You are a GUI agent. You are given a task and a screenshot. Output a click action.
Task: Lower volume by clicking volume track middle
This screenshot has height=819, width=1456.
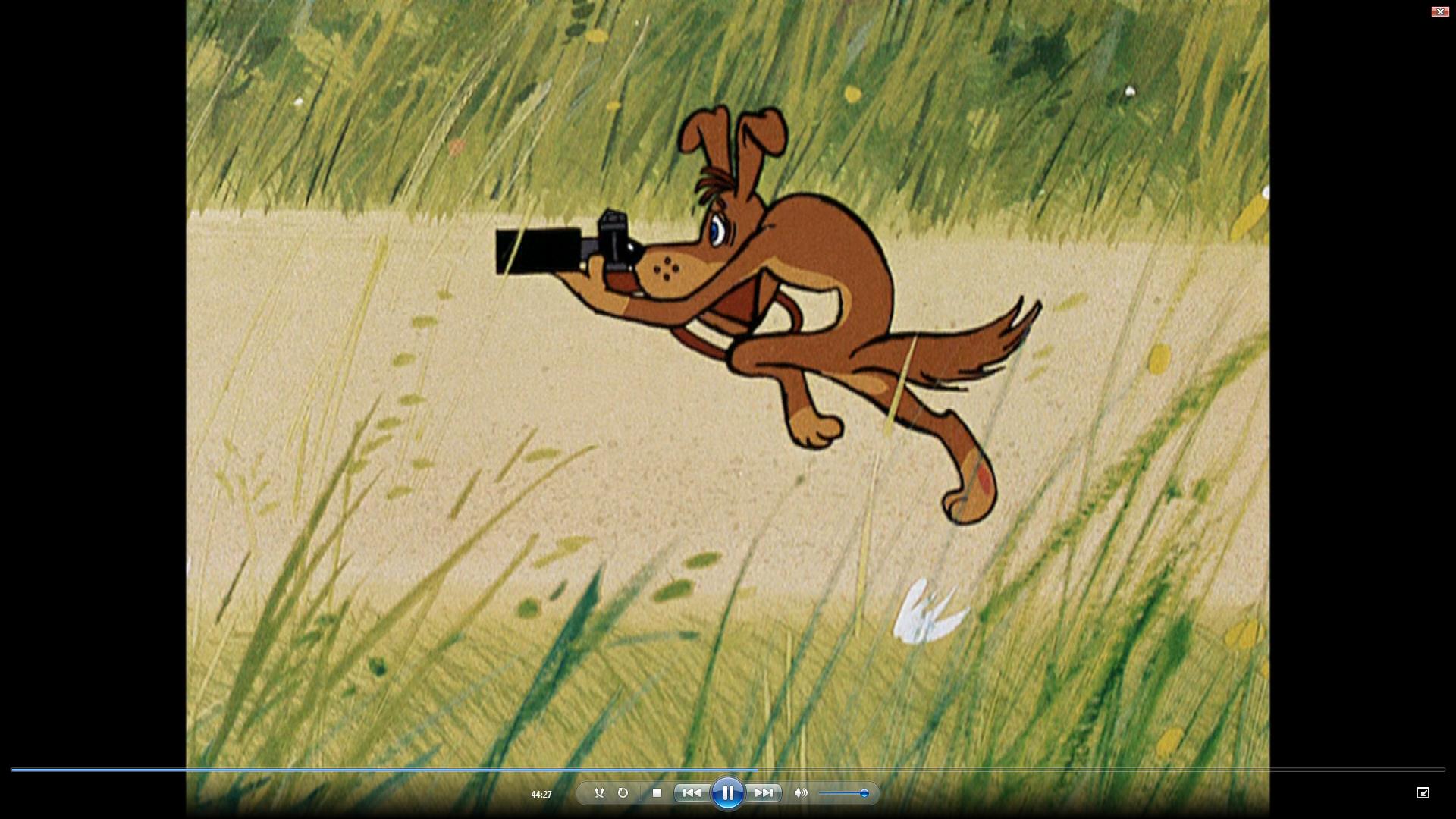[x=842, y=793]
